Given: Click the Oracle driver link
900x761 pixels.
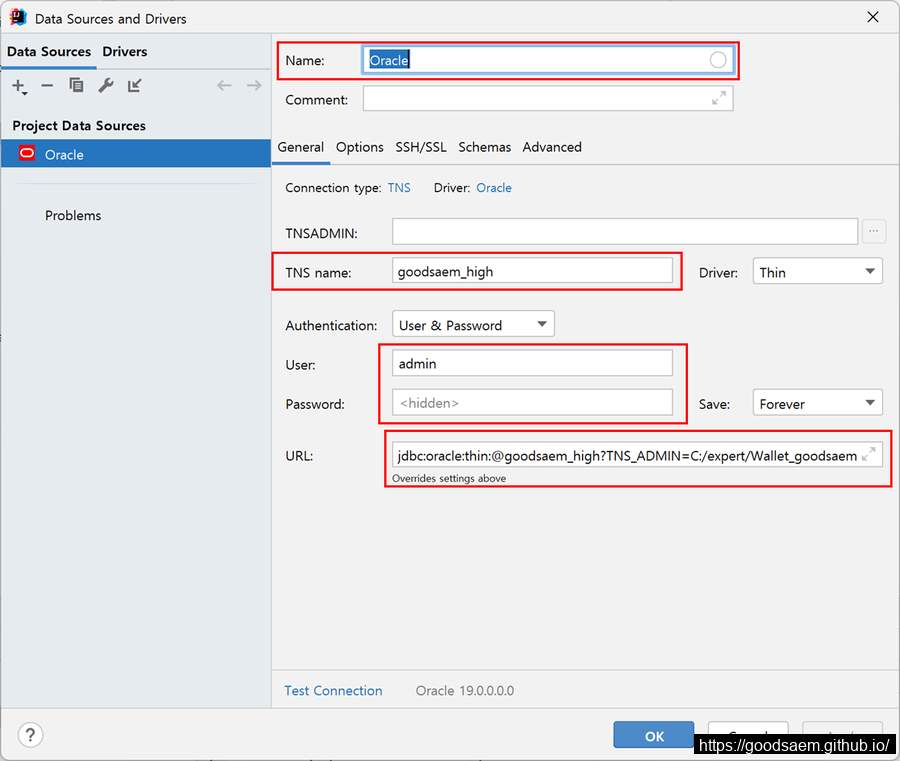Looking at the screenshot, I should [494, 188].
